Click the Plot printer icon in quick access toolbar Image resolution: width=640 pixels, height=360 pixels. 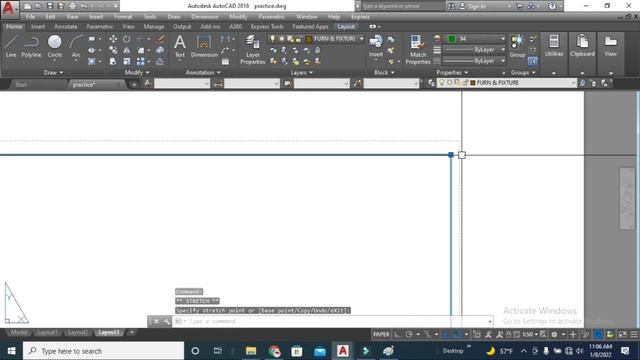[x=72, y=6]
